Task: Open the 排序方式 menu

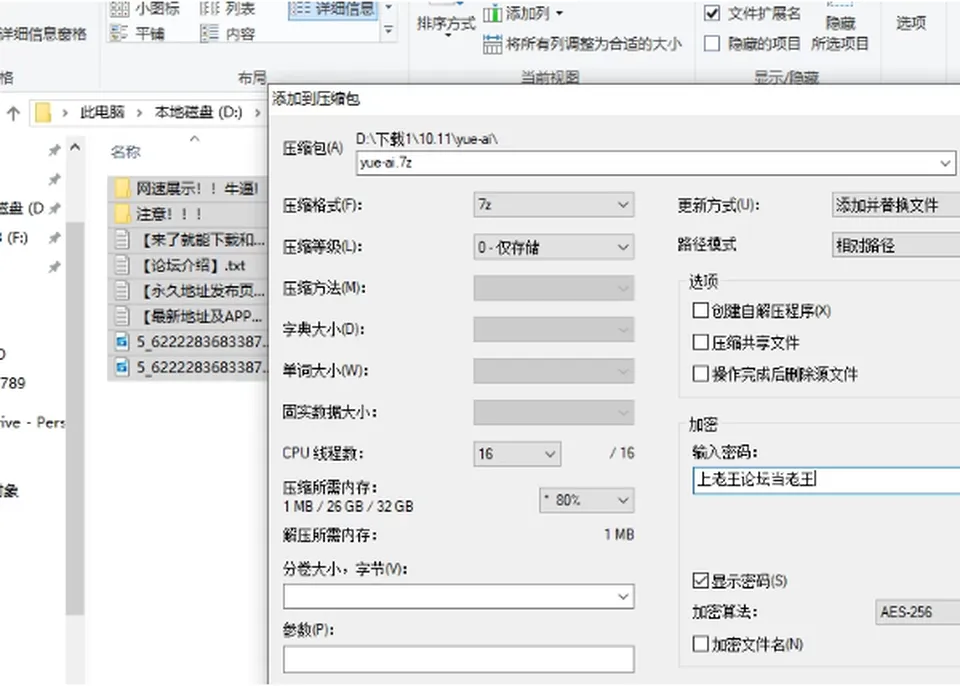Action: point(446,24)
